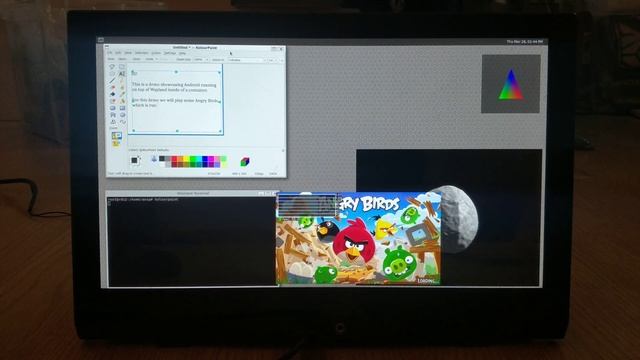The height and width of the screenshot is (360, 640).
Task: Open the Selection menu in KolourPaint
Action: tap(142, 53)
